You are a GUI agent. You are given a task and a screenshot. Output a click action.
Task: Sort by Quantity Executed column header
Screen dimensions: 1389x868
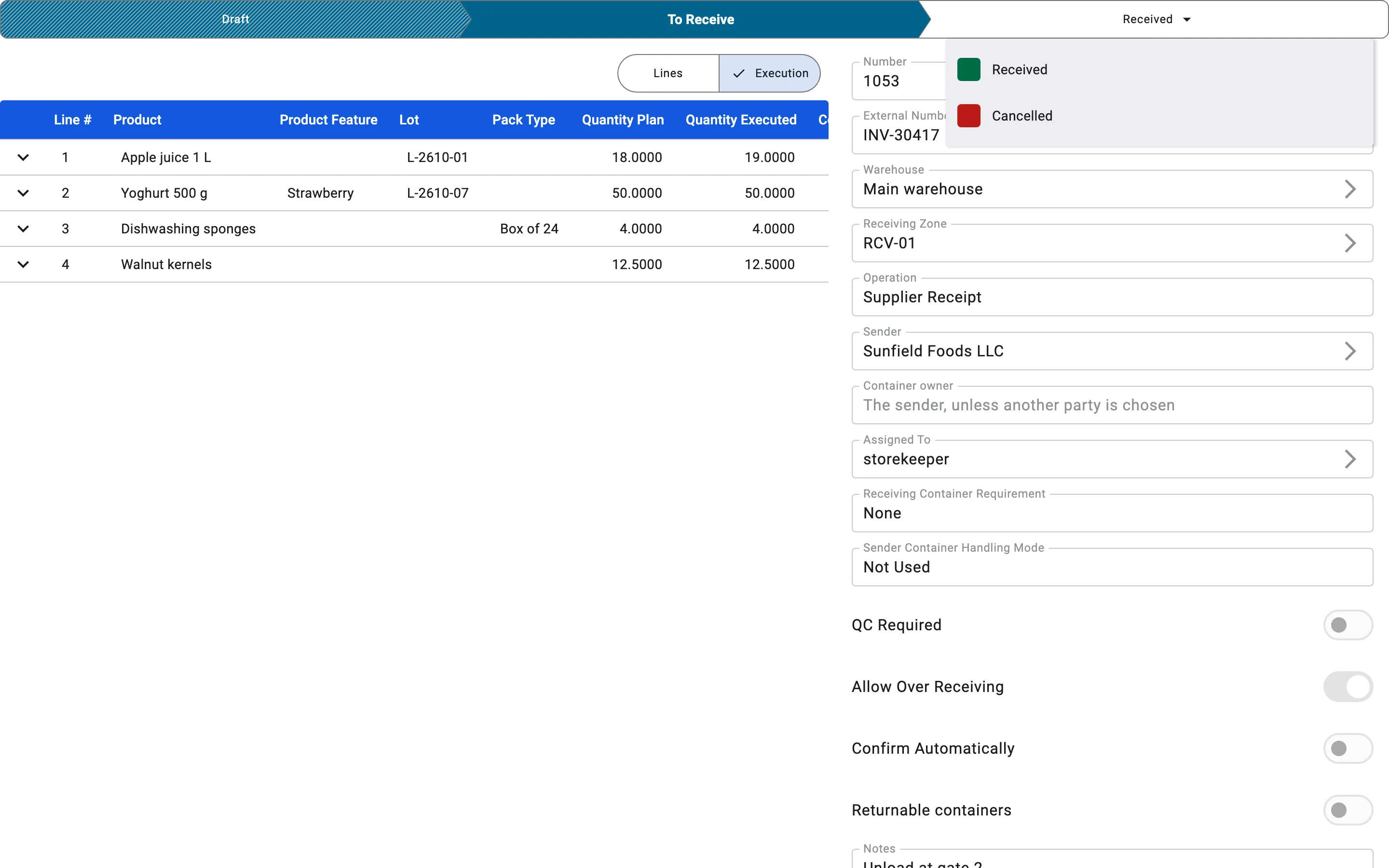(741, 120)
